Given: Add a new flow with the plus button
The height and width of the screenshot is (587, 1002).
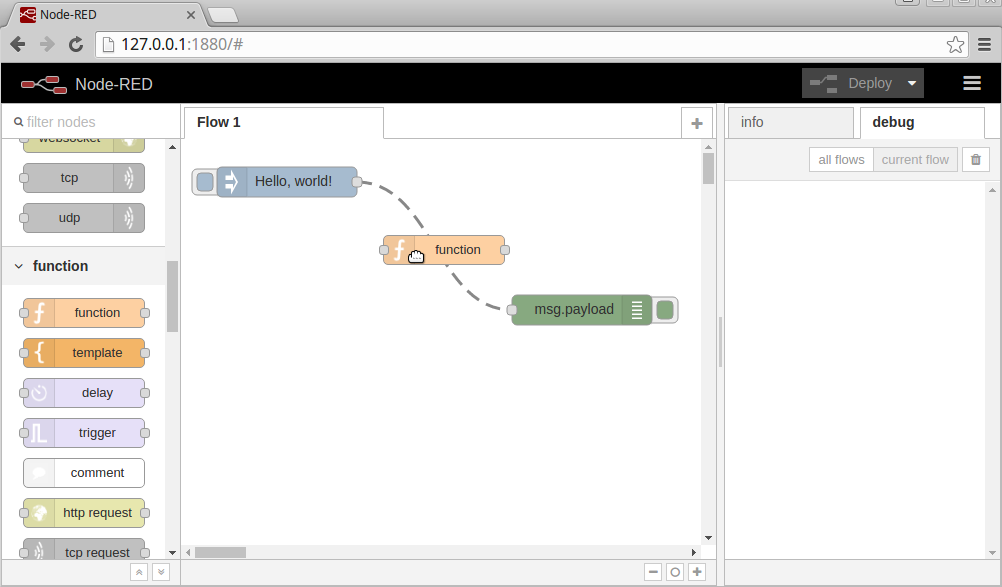Looking at the screenshot, I should tap(696, 122).
